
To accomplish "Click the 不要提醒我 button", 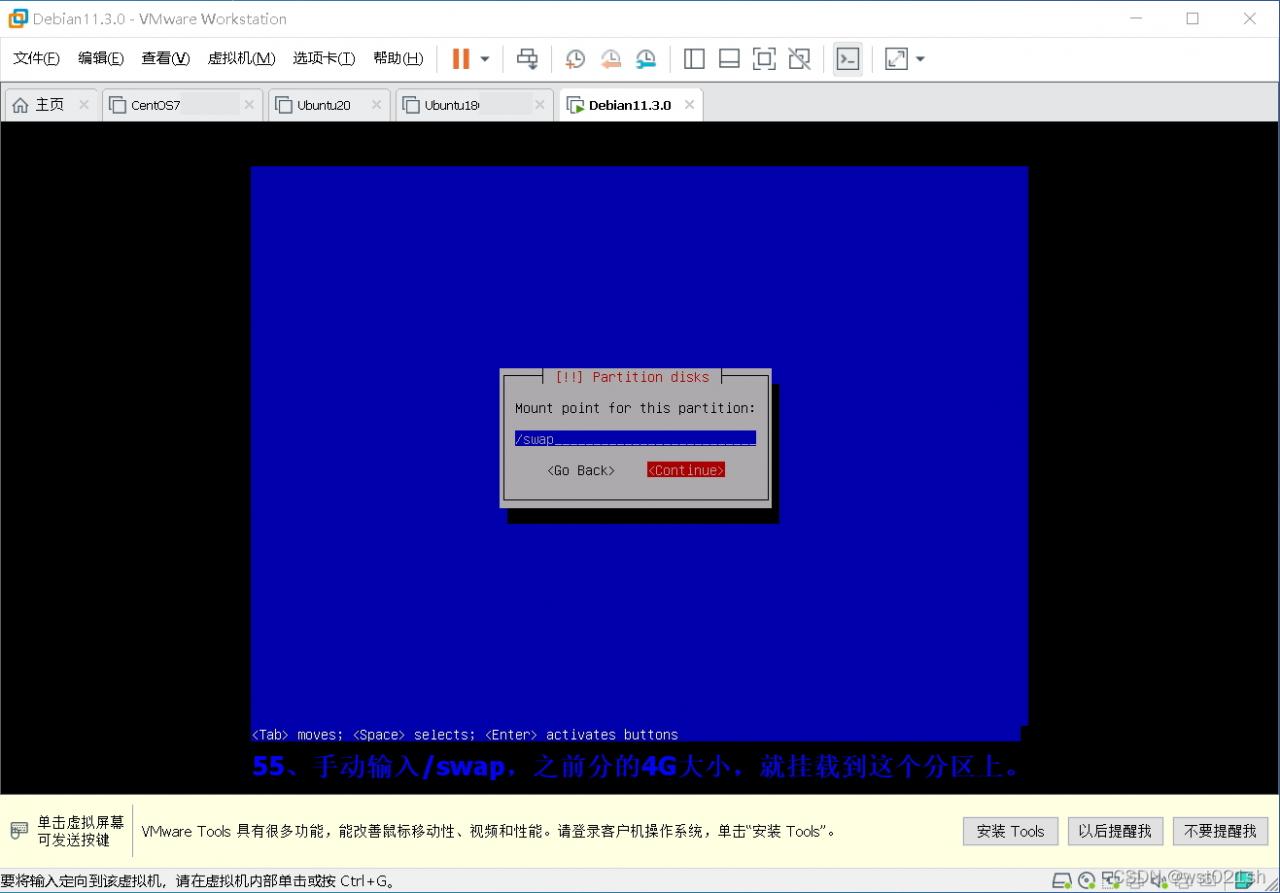I will click(1220, 831).
